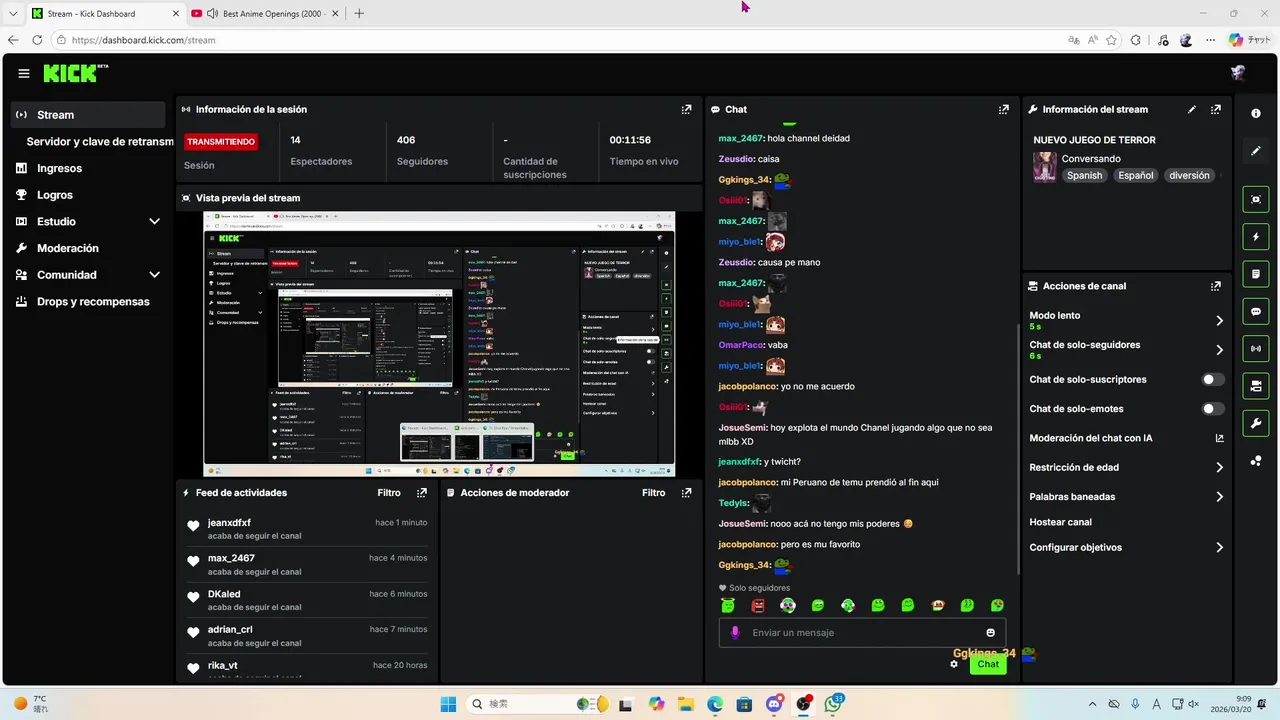This screenshot has height=720, width=1280.
Task: Toggle the lightning bolt widget icon in right toolbar
Action: (1256, 237)
